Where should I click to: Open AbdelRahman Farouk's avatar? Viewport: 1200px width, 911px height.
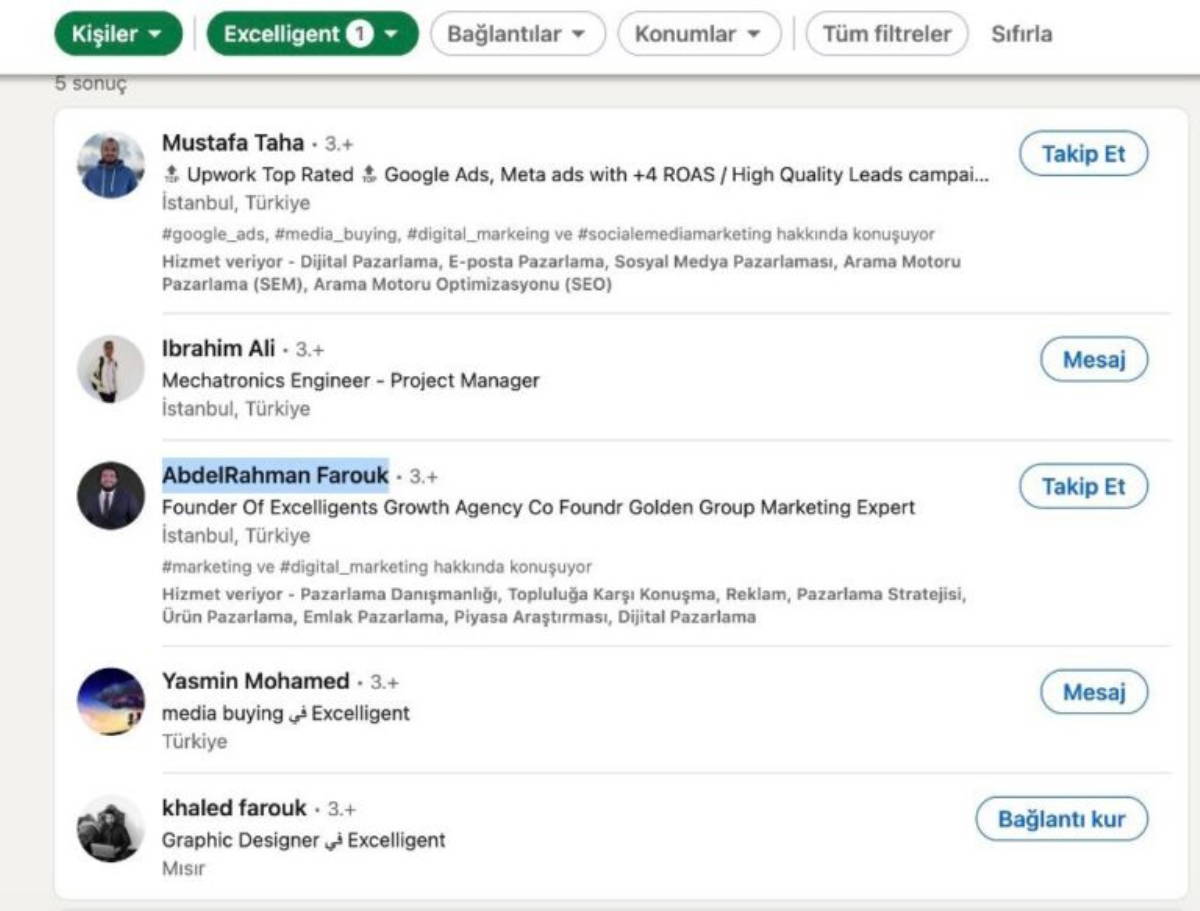coord(111,495)
